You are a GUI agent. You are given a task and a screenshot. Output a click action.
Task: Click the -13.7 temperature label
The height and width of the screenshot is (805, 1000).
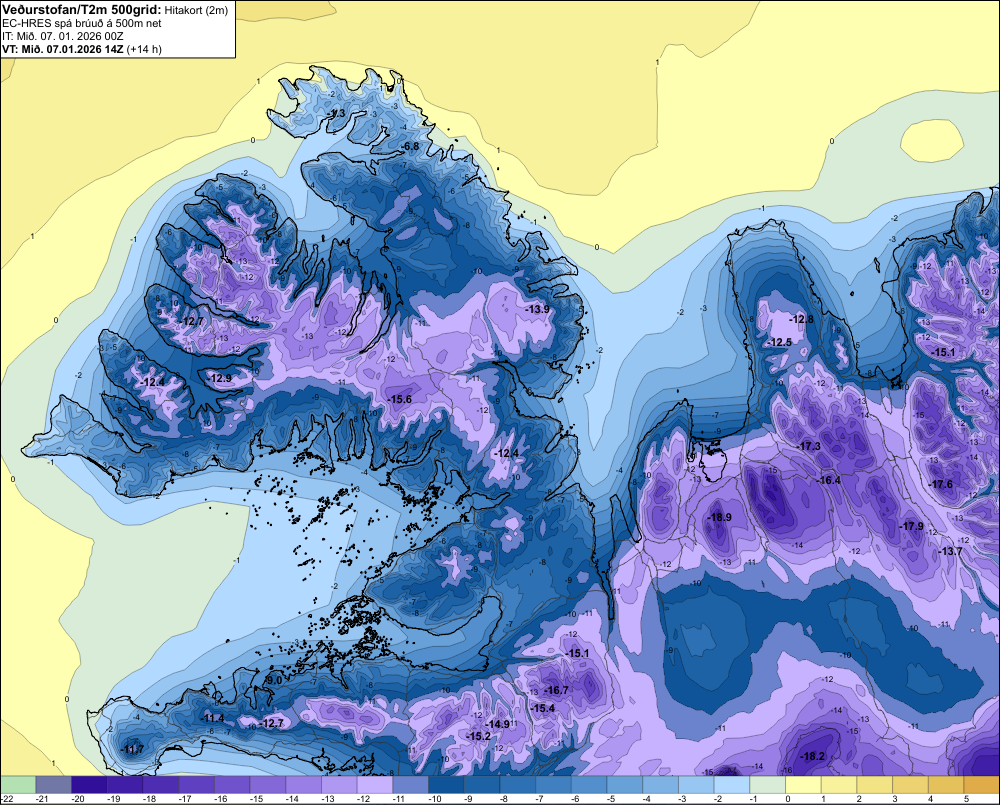tap(950, 551)
